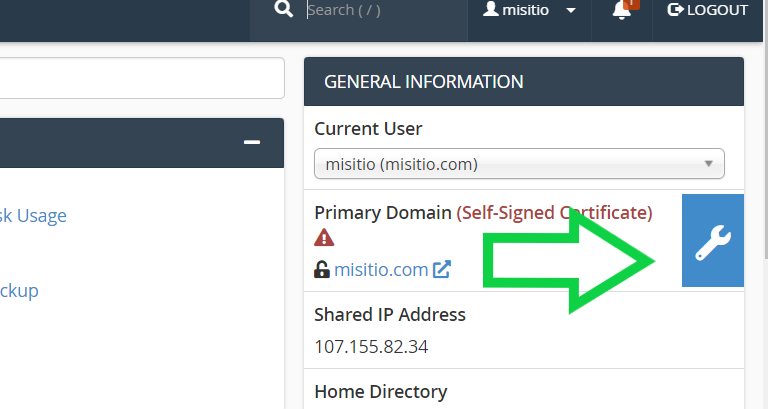Log out using the LOGOUT link

[708, 10]
